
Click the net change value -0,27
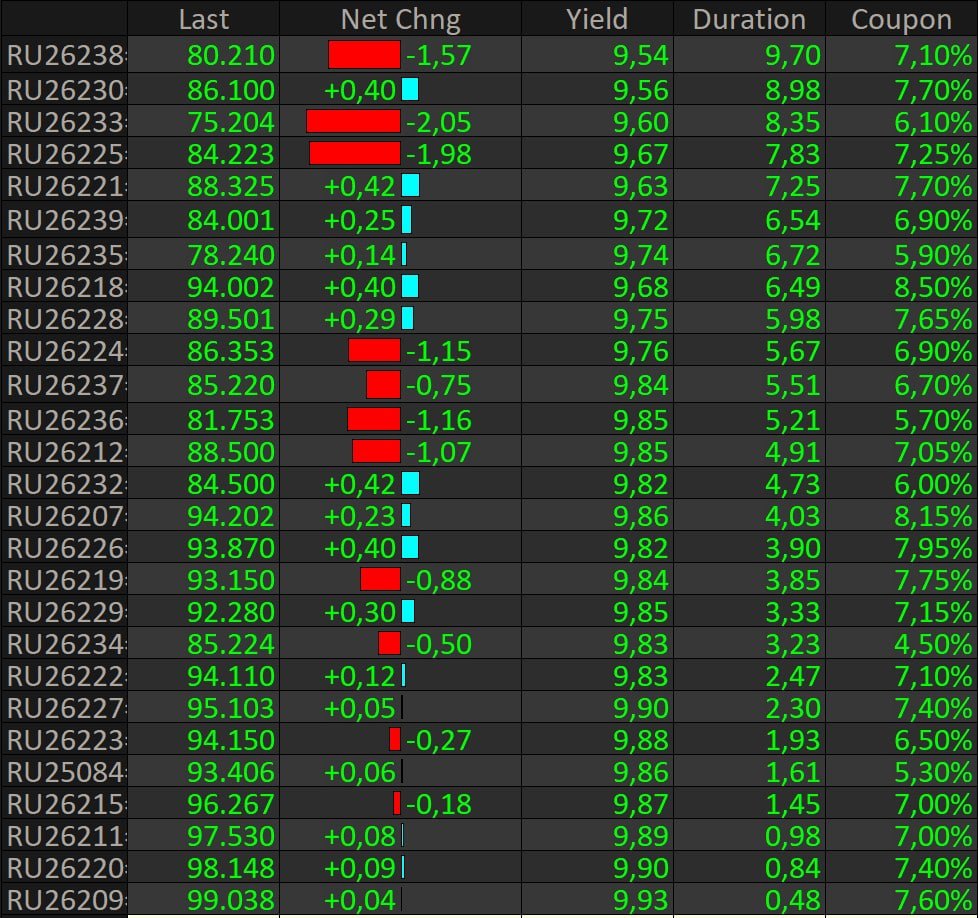coord(438,740)
